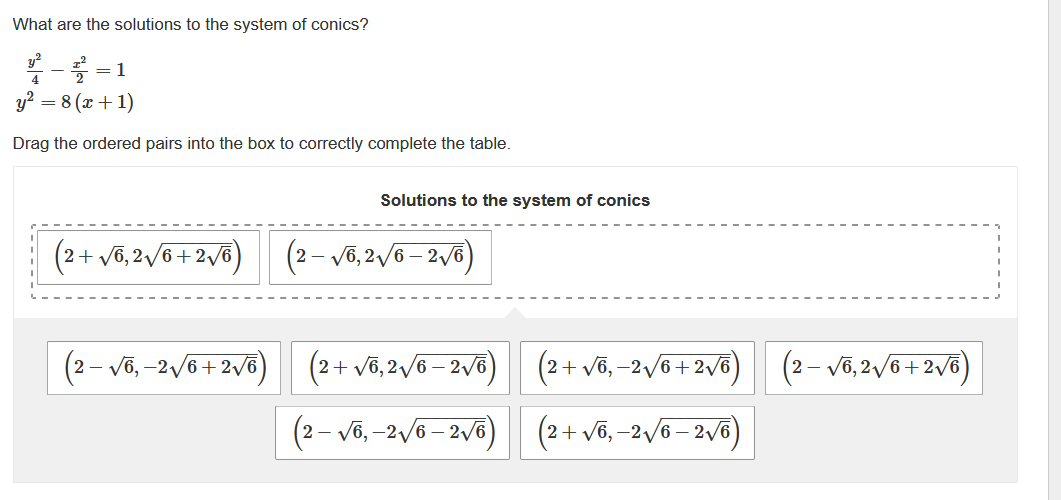Click the 'Solutions to the system of conics' heading
Viewport: 1061px width, 500px height.
(515, 201)
